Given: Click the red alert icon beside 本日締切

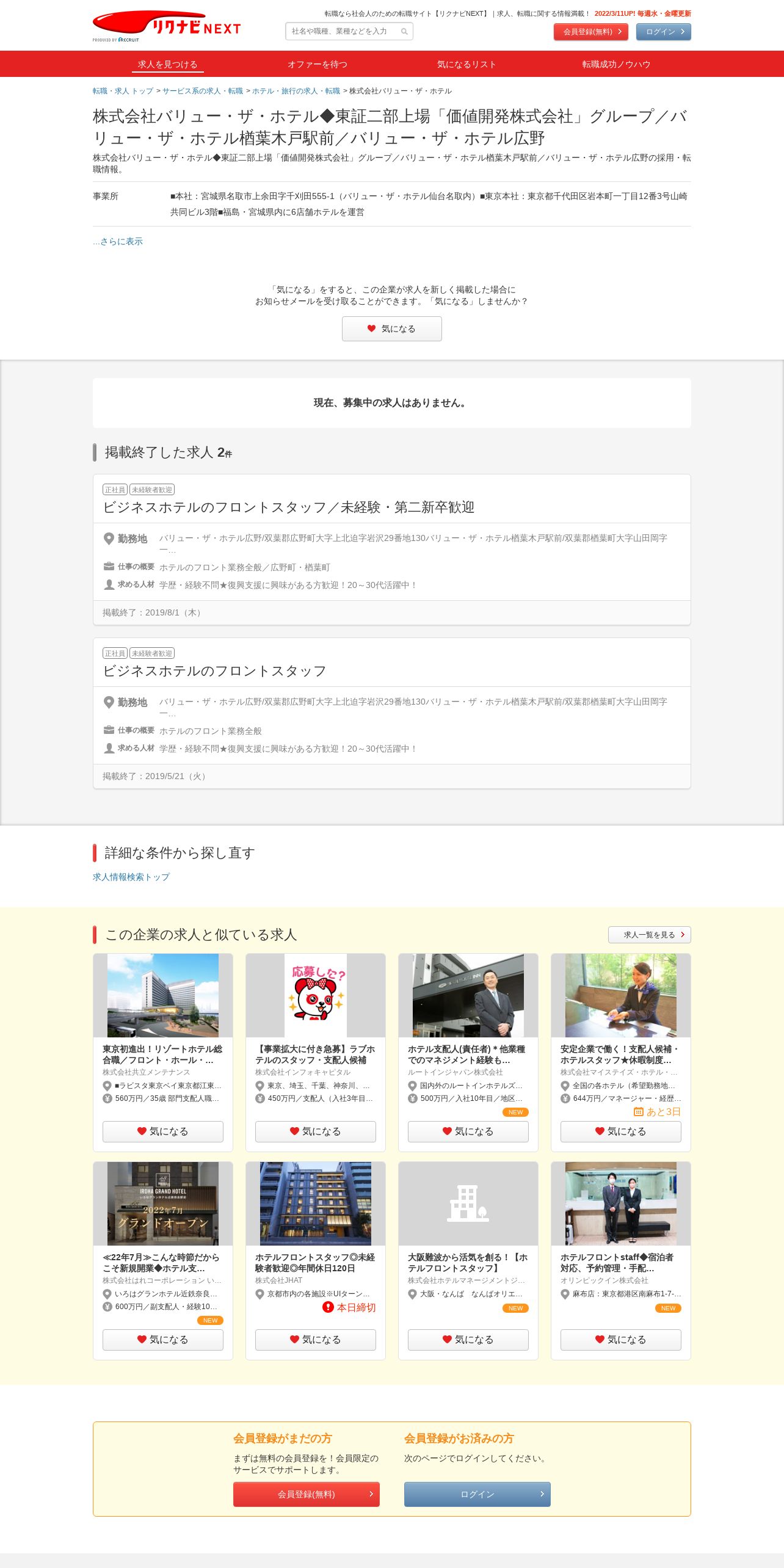Looking at the screenshot, I should click(x=328, y=1307).
